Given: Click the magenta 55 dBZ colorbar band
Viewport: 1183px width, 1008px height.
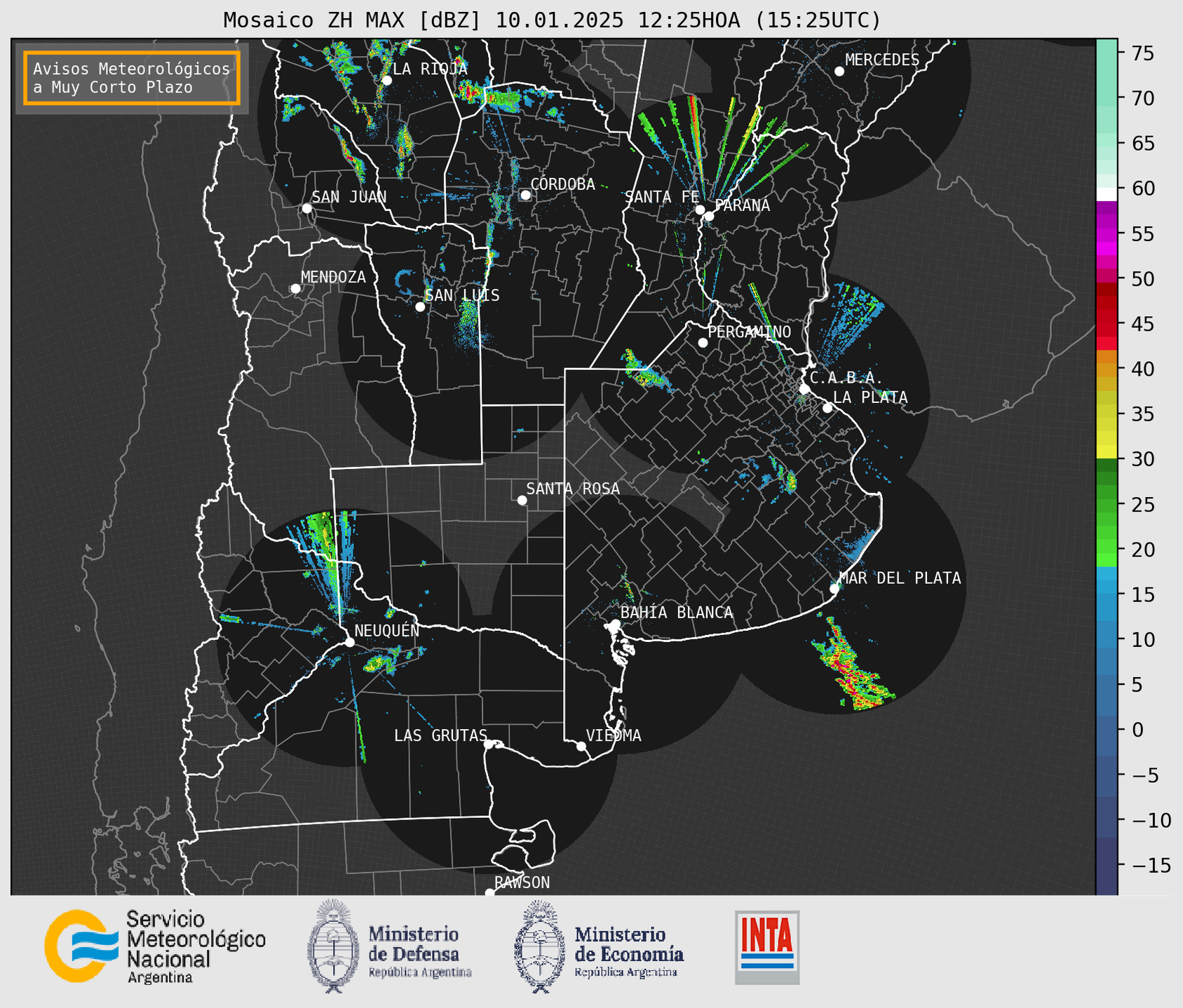Looking at the screenshot, I should tap(1107, 235).
